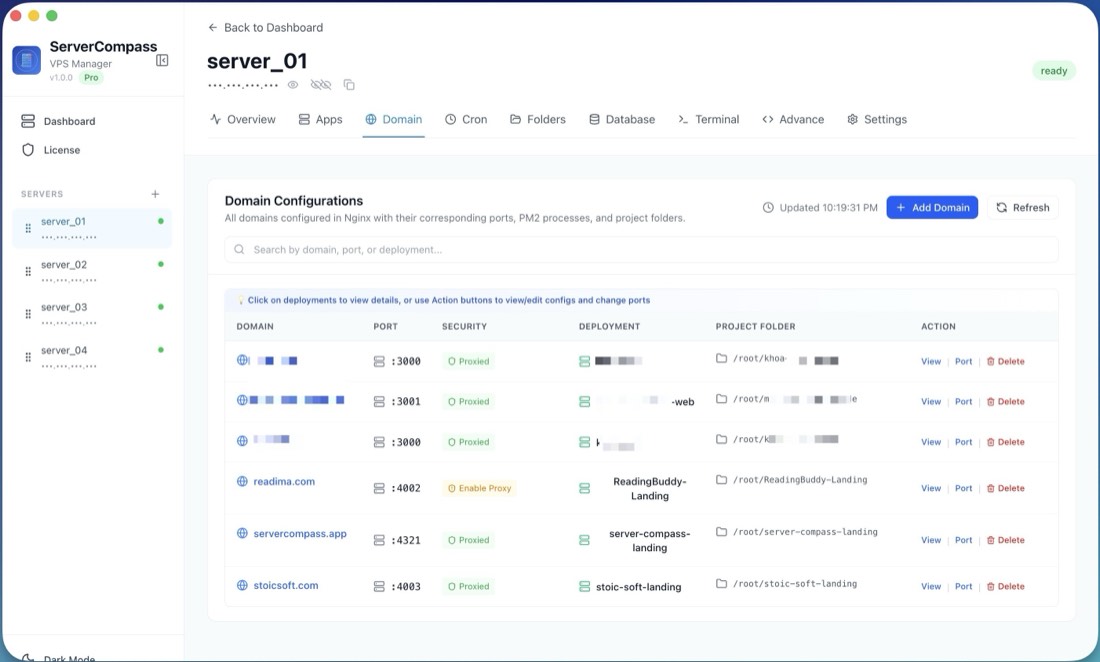Change port for servercompass.app
This screenshot has width=1100, height=662.
click(963, 540)
